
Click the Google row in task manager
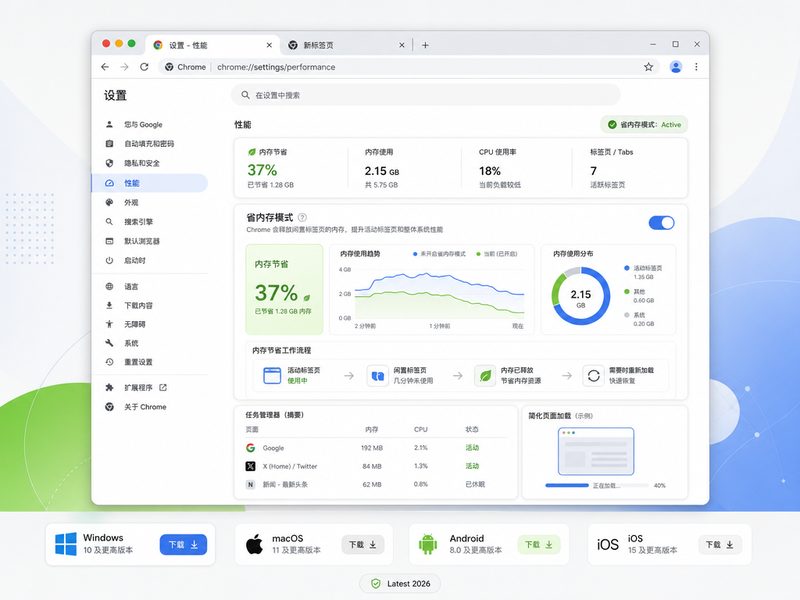click(377, 447)
